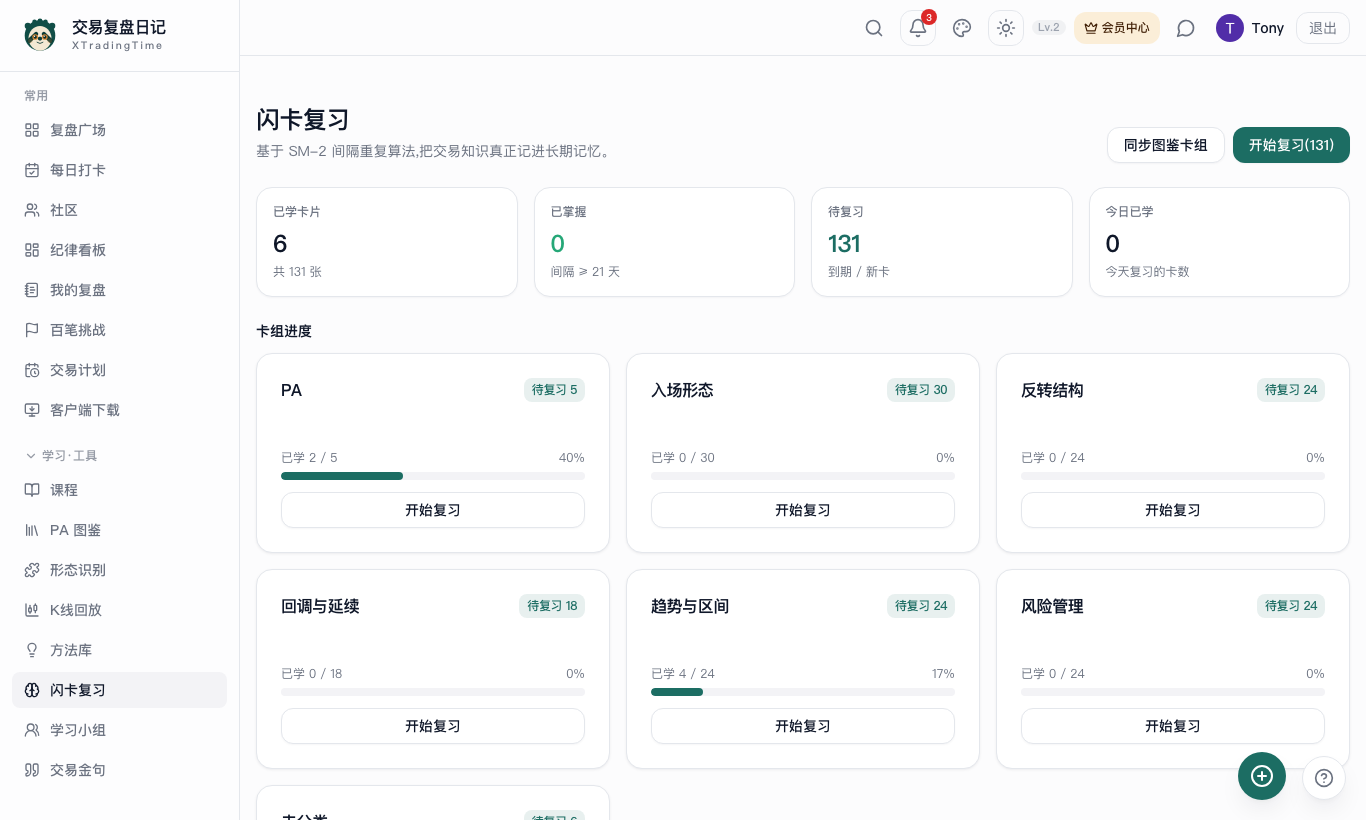Click 卡组进度 section heading
Screen dimensions: 1366x820
coord(284,331)
